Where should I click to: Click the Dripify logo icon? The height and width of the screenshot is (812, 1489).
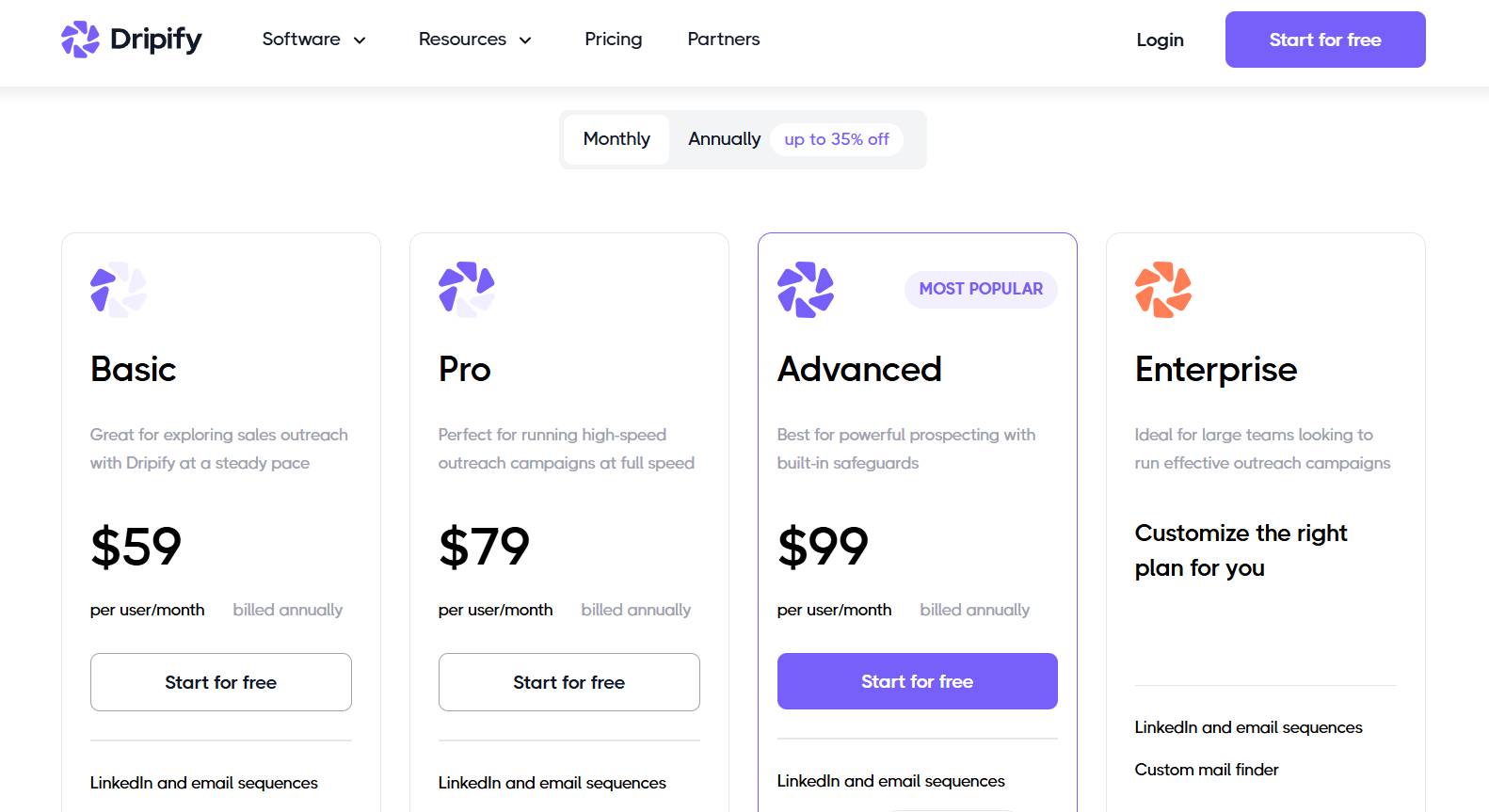83,40
